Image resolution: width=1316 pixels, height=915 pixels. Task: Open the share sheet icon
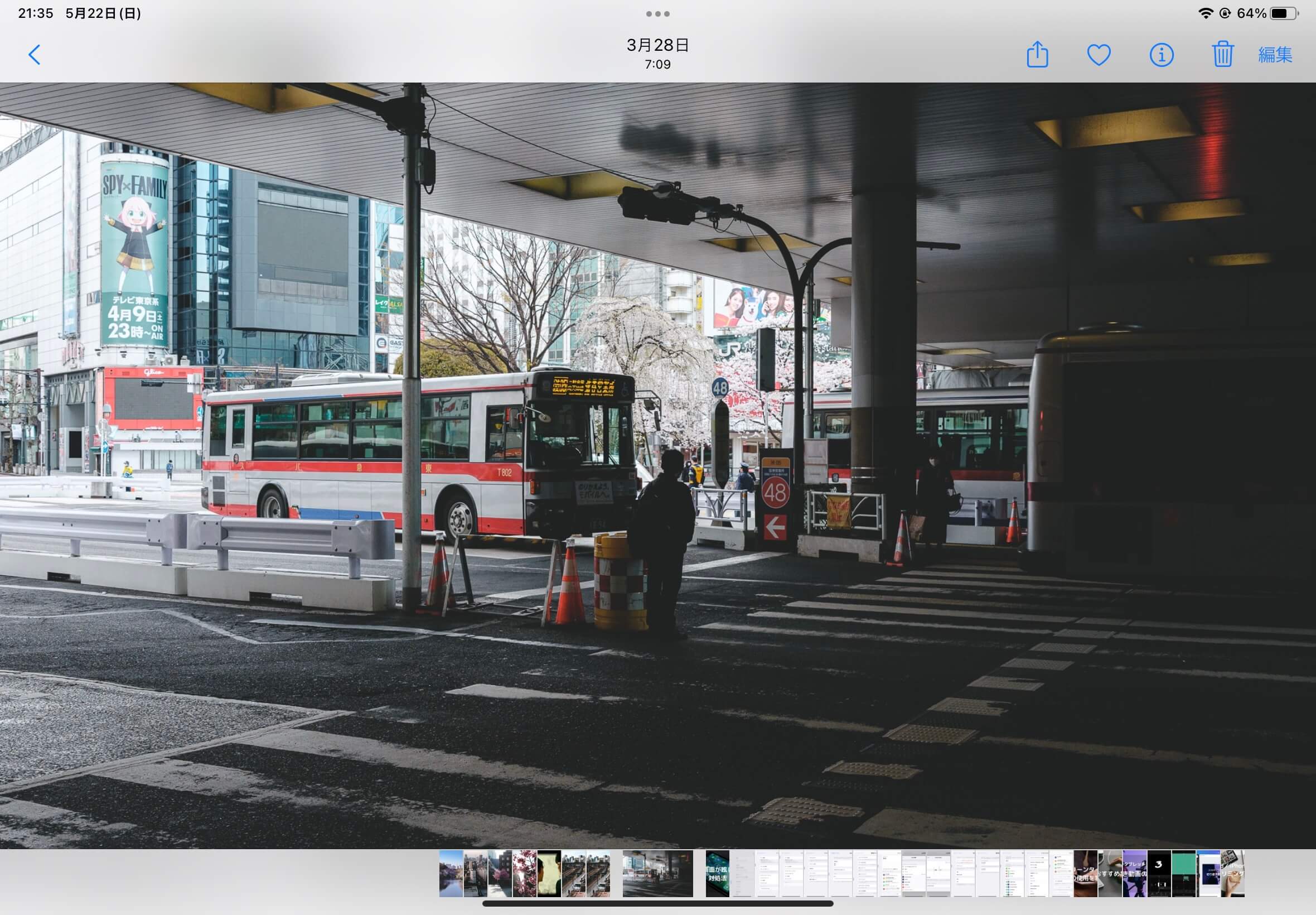point(1037,55)
